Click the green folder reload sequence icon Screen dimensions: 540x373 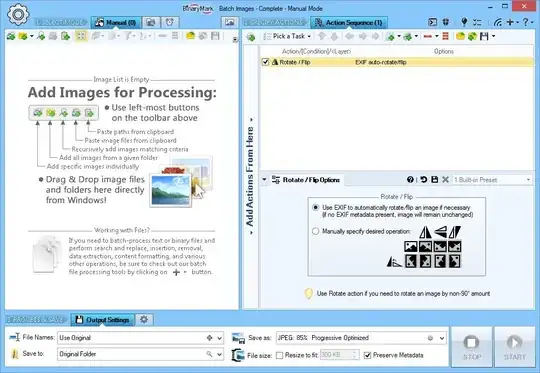(x=472, y=36)
